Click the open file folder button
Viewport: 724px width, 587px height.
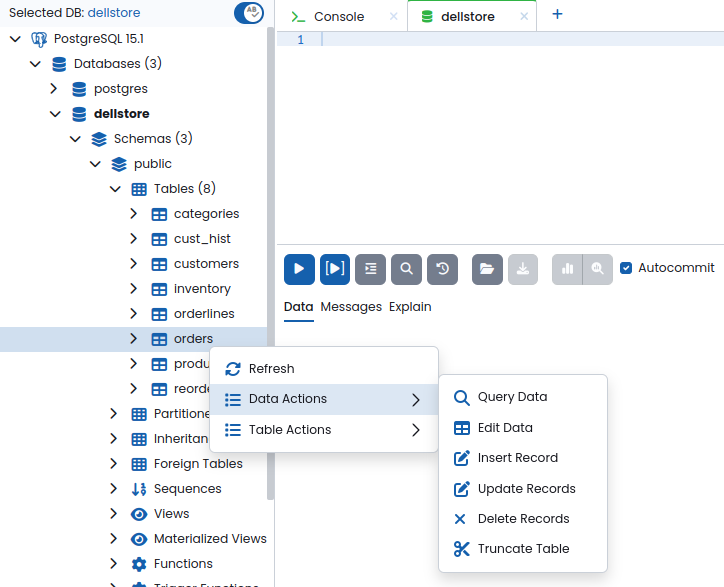487,269
